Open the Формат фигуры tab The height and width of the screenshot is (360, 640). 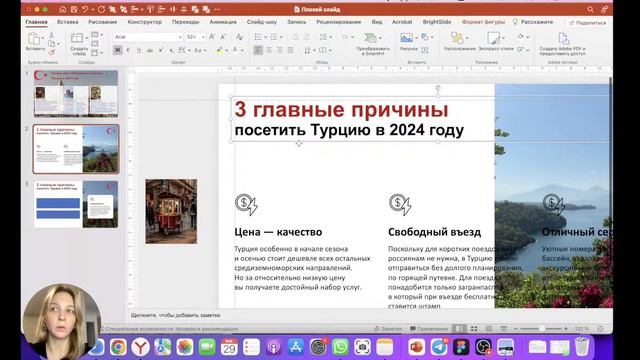click(483, 22)
